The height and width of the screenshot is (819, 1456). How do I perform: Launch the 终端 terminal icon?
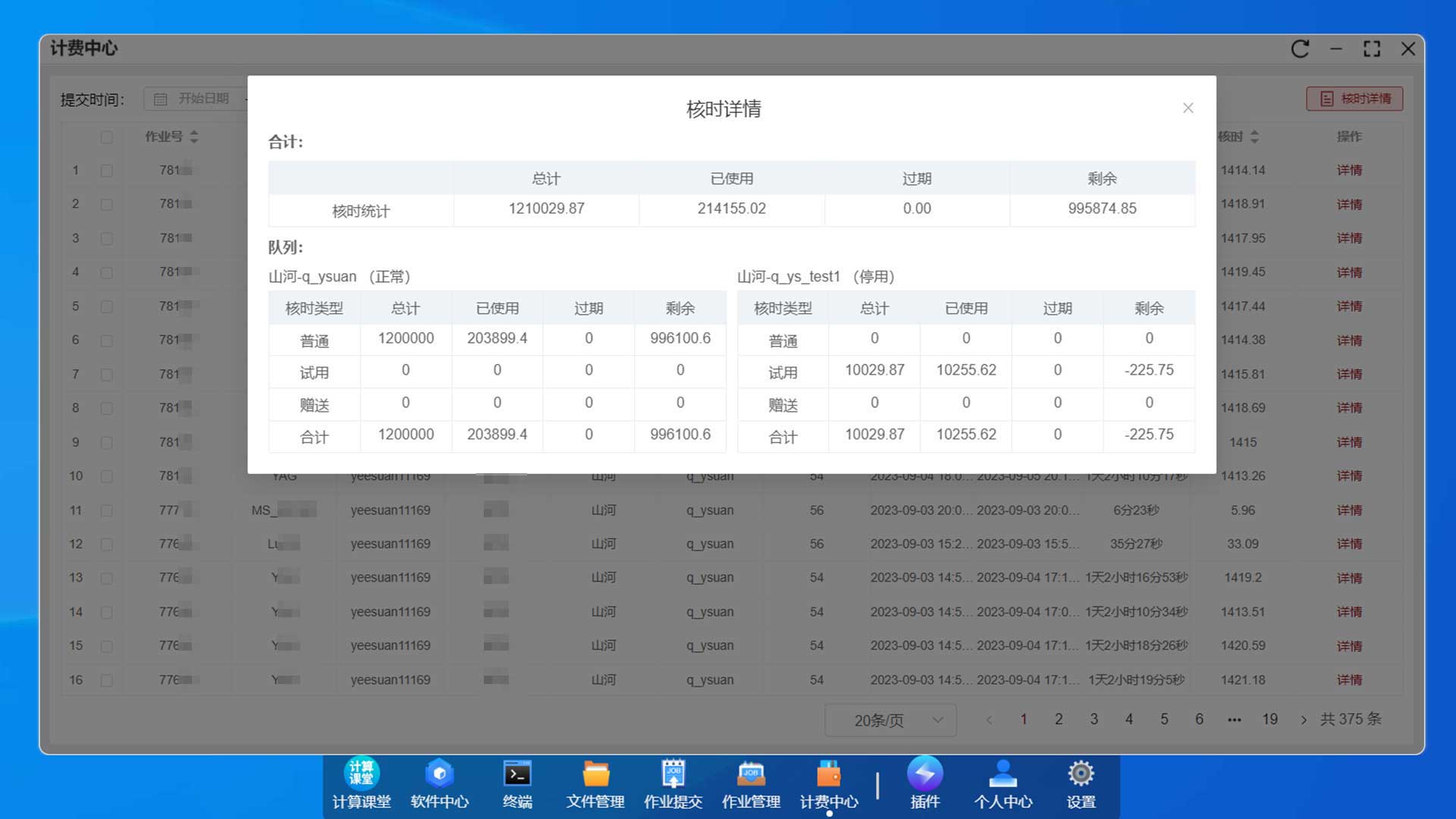point(517,783)
